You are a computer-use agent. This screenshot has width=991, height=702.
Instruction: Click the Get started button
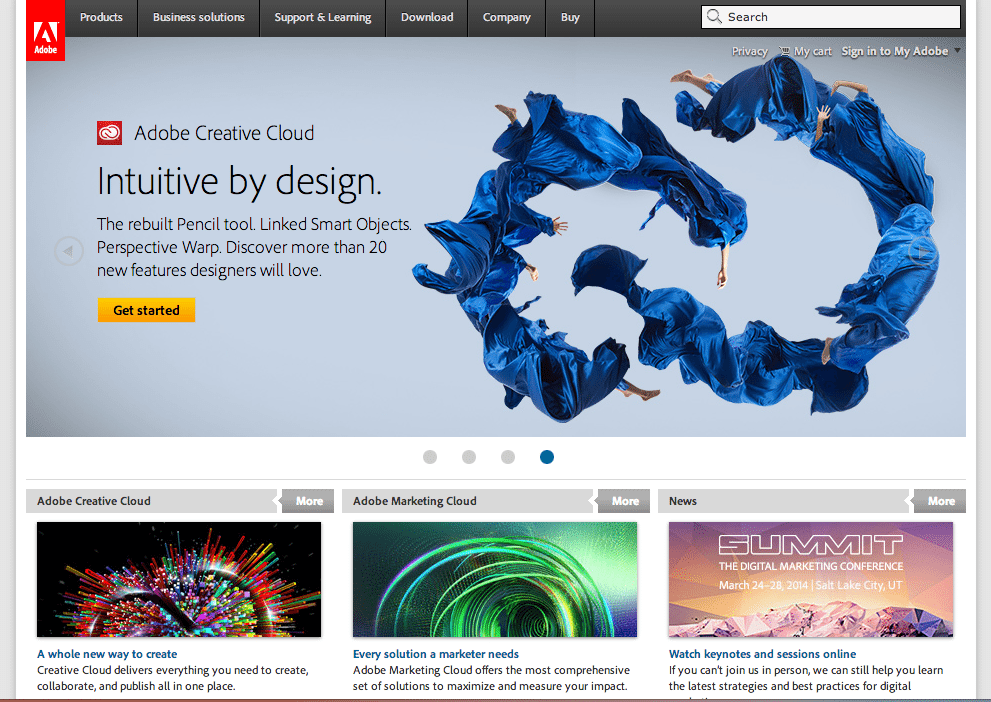(146, 309)
